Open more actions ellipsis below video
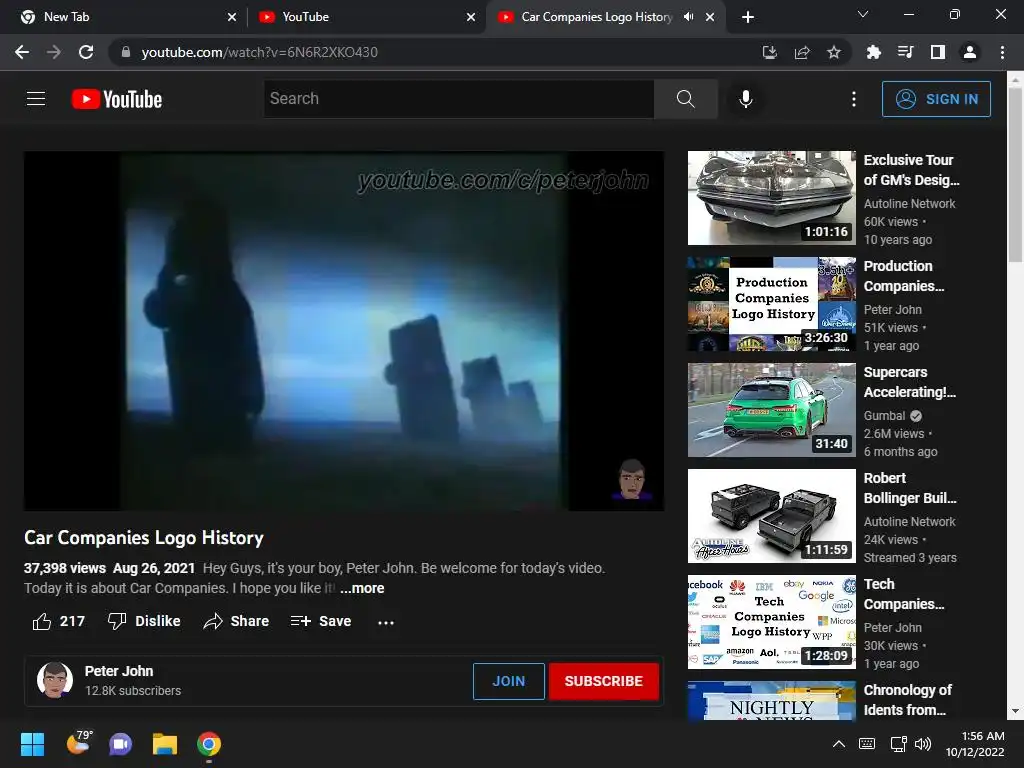Screen dimensions: 1024x768 [x=386, y=622]
